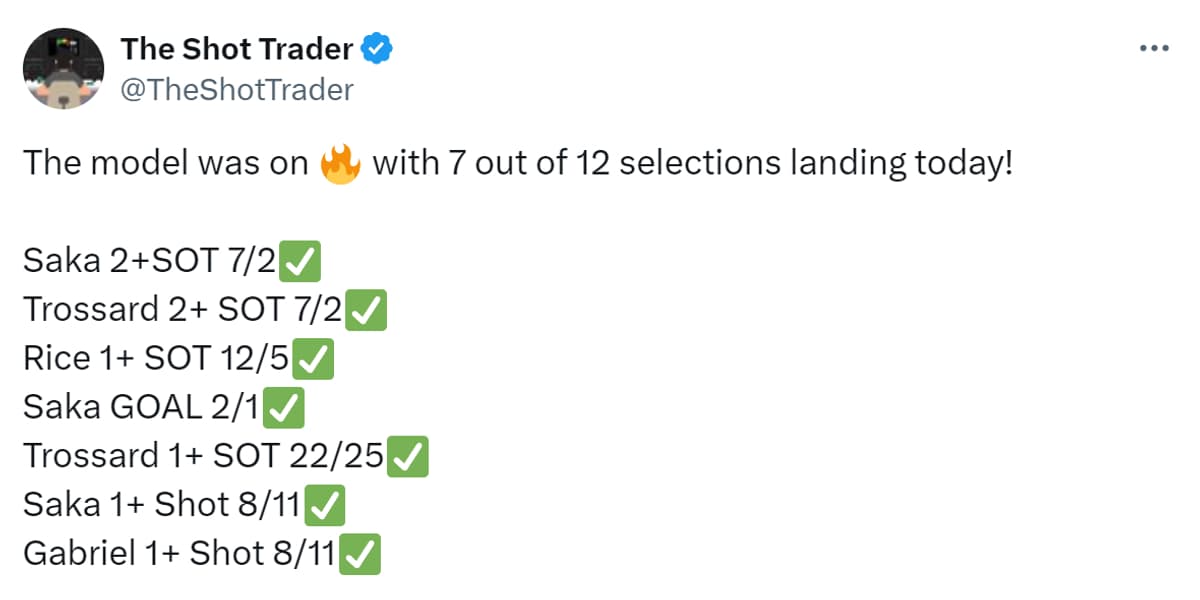Click the checkmark next to Saka GOAL 2/1

pyautogui.click(x=286, y=408)
